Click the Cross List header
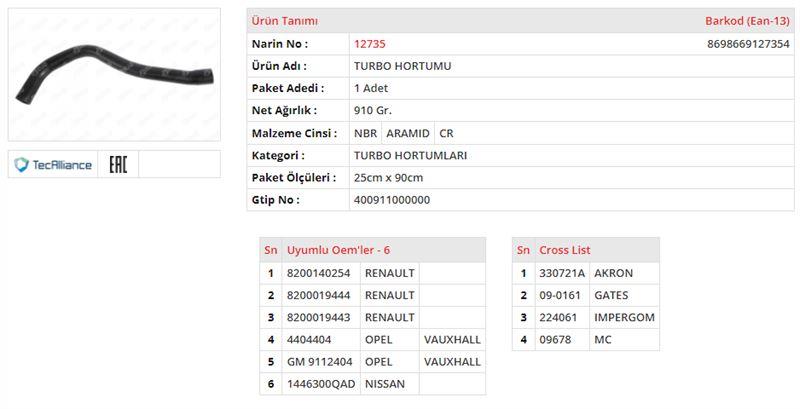This screenshot has height=409, width=800. point(565,250)
